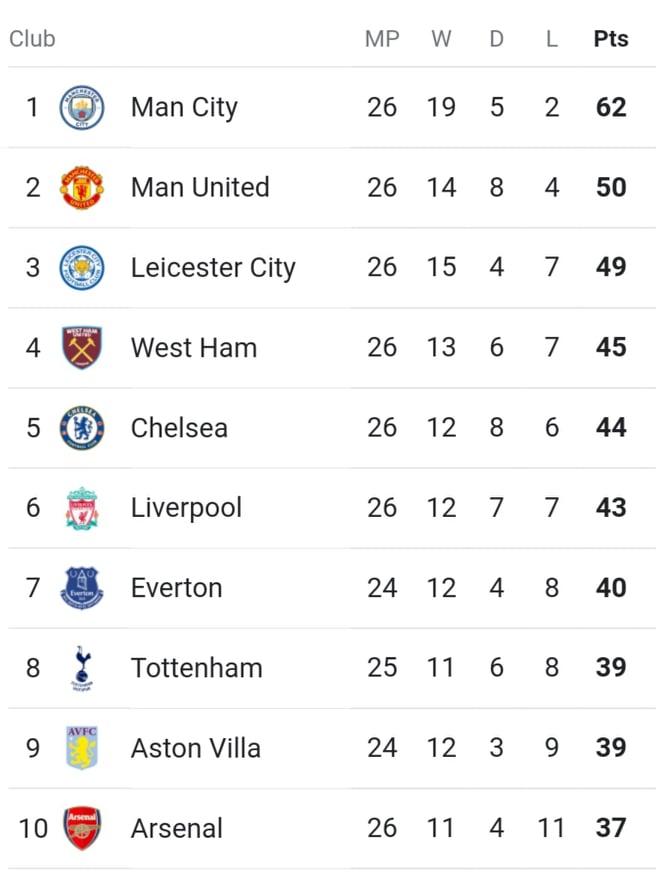The height and width of the screenshot is (873, 656).
Task: Open the Tottenham team name link
Action: coord(197,668)
